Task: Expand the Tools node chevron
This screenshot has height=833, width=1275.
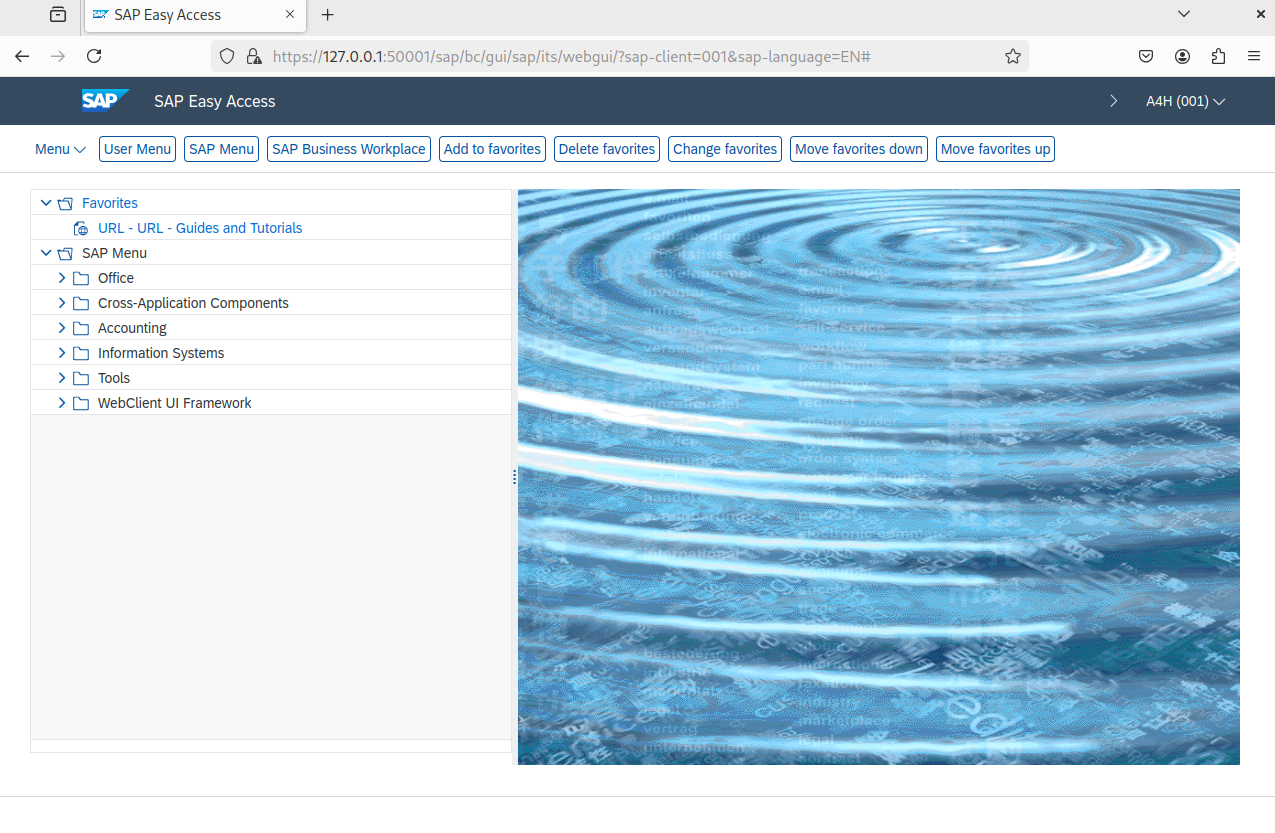Action: pos(62,378)
